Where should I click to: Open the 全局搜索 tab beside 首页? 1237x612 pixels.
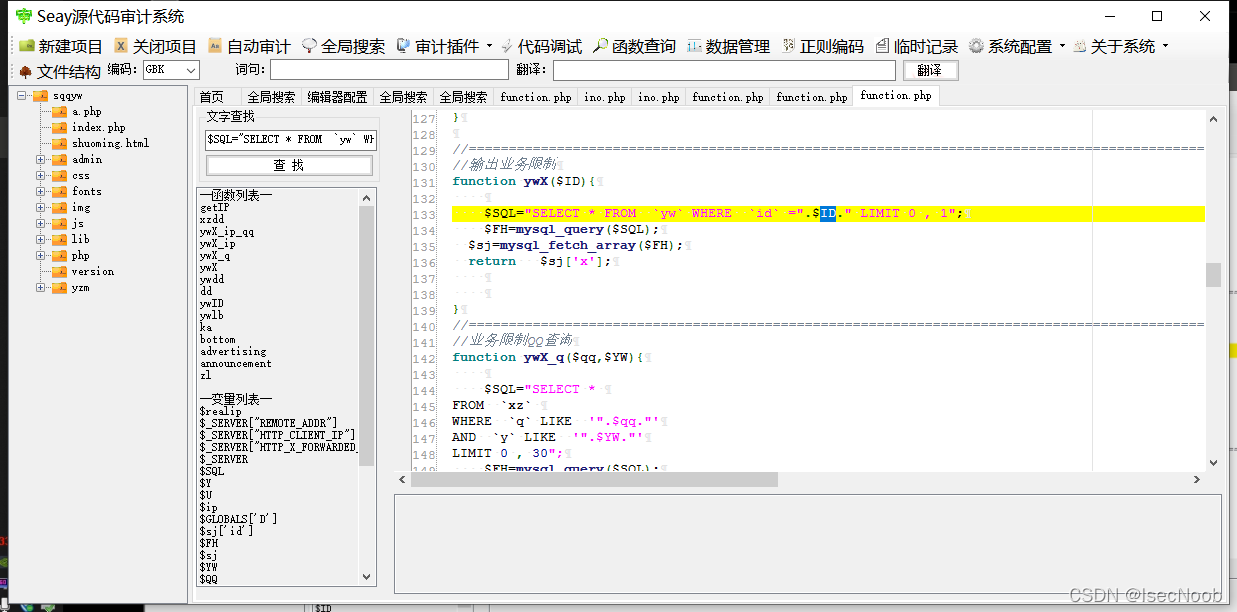pyautogui.click(x=271, y=97)
